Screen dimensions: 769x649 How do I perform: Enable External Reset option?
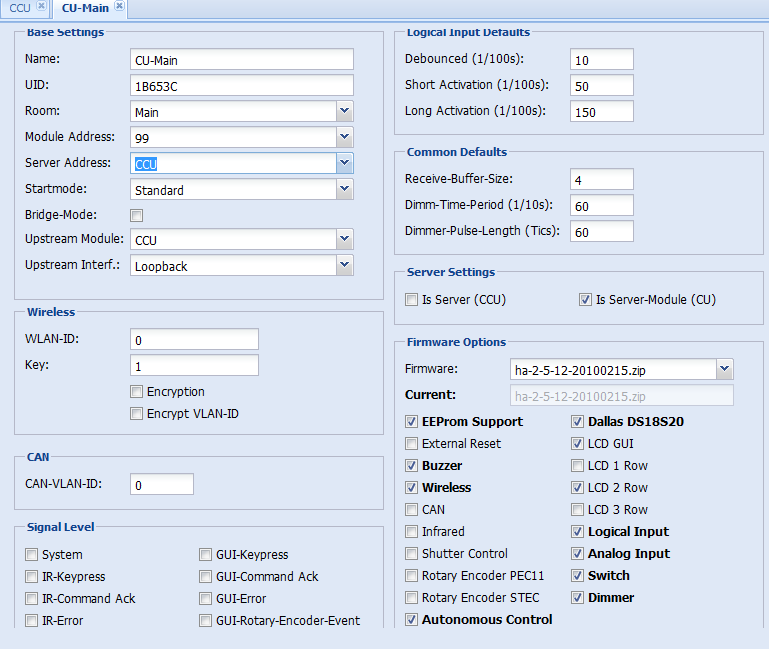(411, 443)
